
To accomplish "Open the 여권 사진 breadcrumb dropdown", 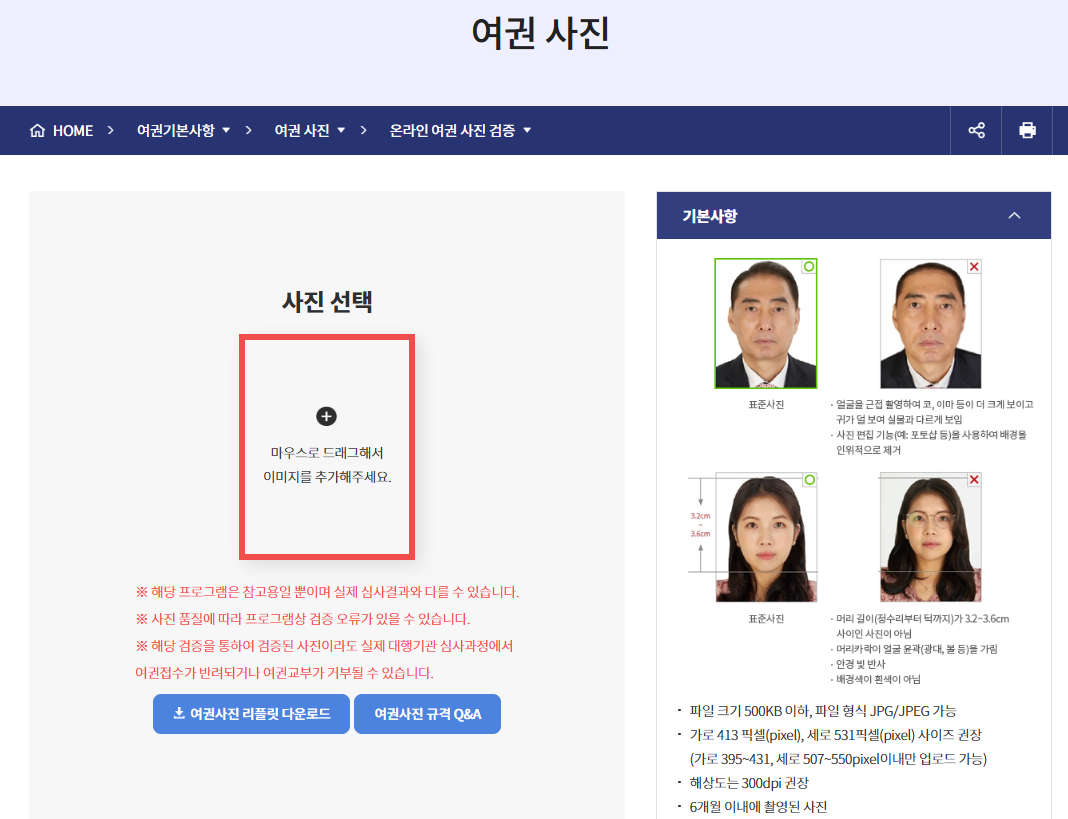I will coord(310,130).
